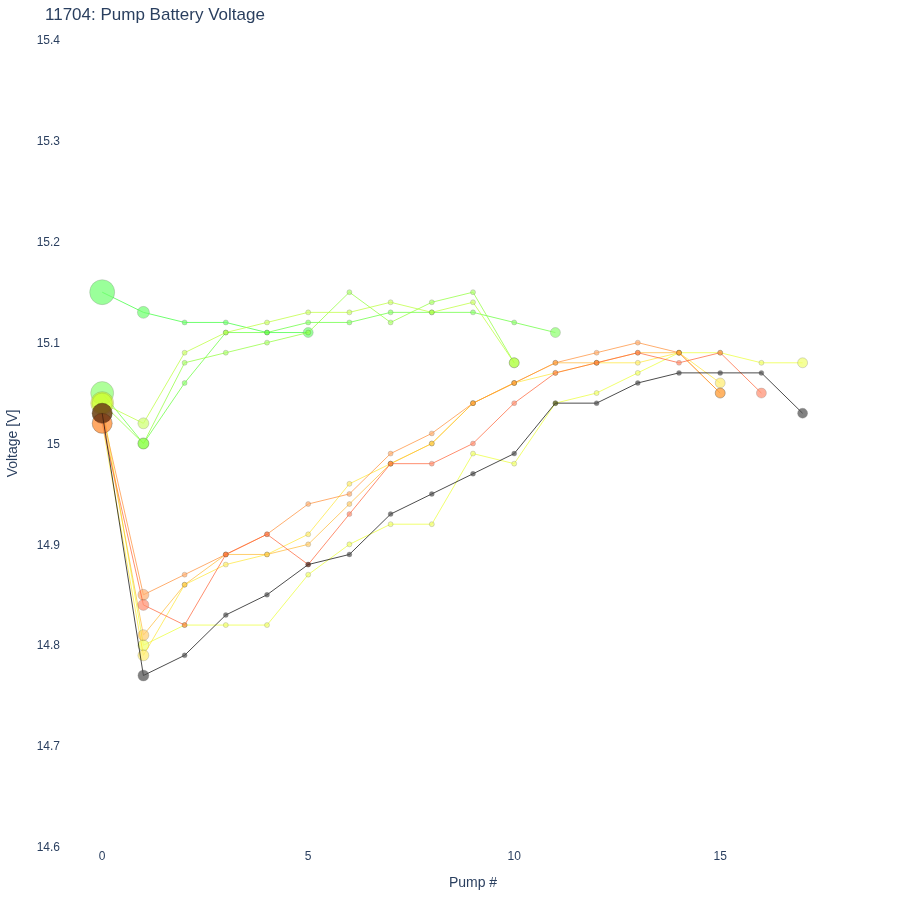Click the Voltage [V] y-axis label
Screen dimensions: 900x900
13,443
